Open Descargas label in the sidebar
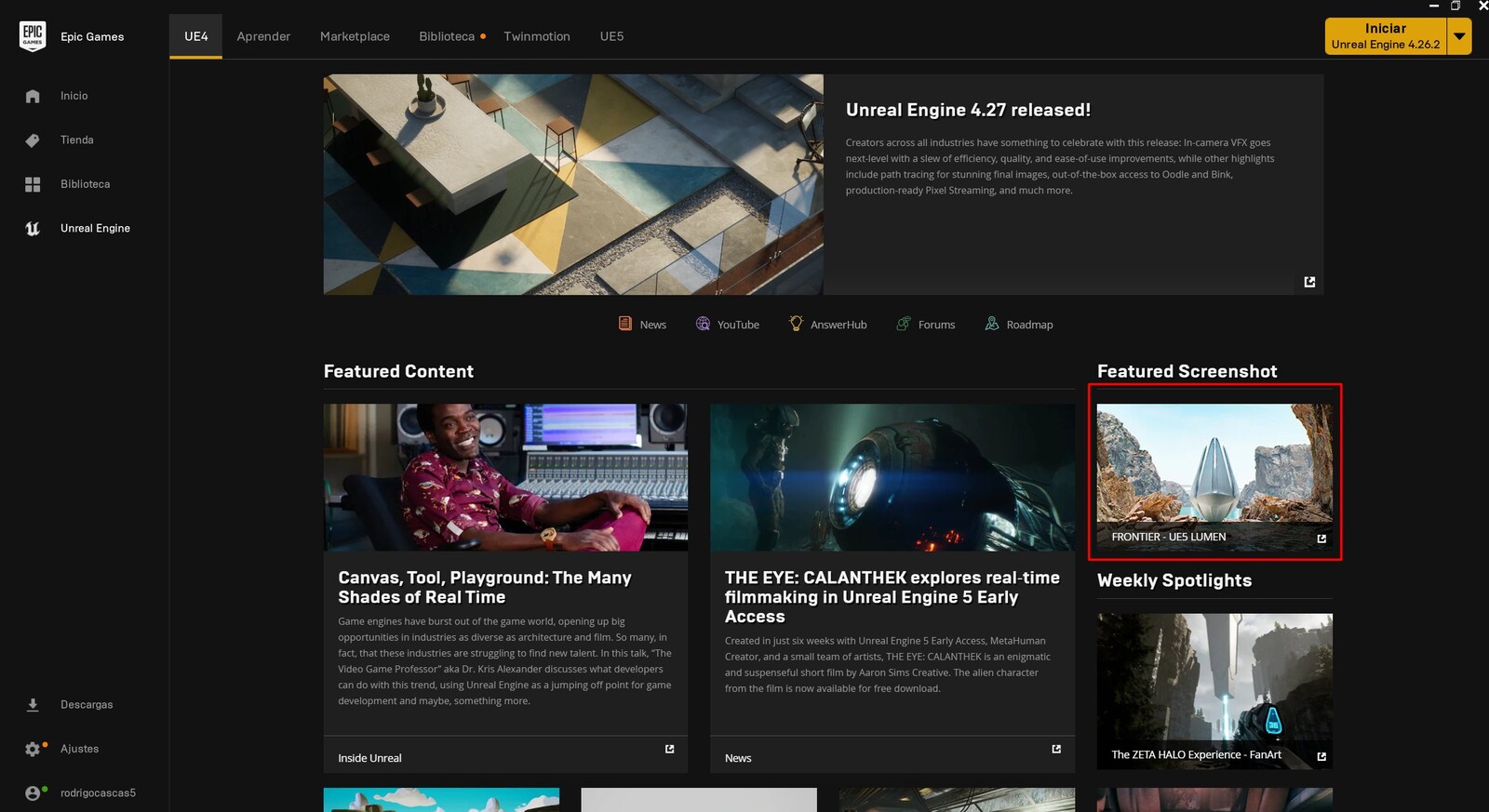Viewport: 1489px width, 812px height. [x=87, y=705]
